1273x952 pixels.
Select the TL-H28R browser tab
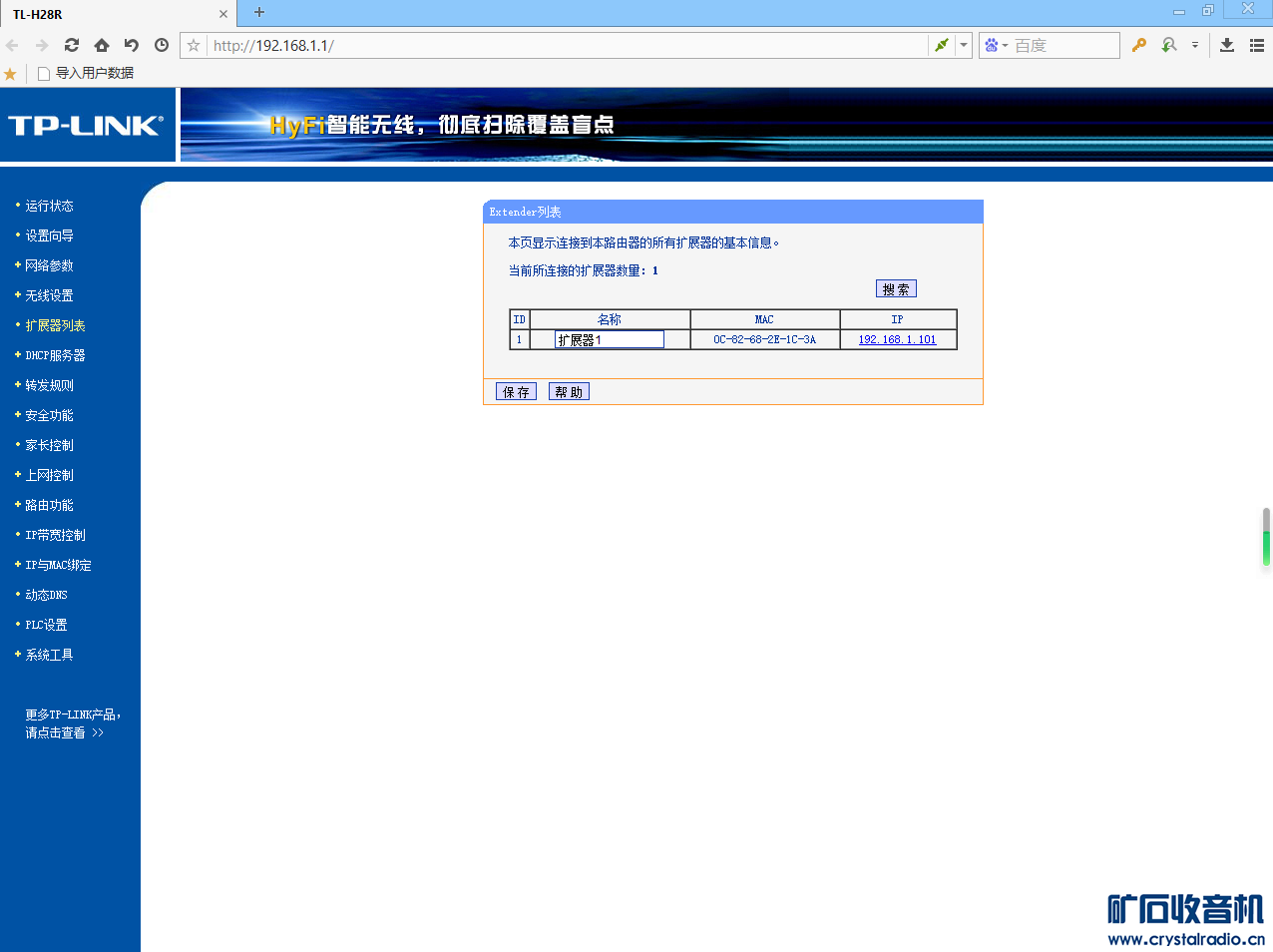[x=119, y=14]
